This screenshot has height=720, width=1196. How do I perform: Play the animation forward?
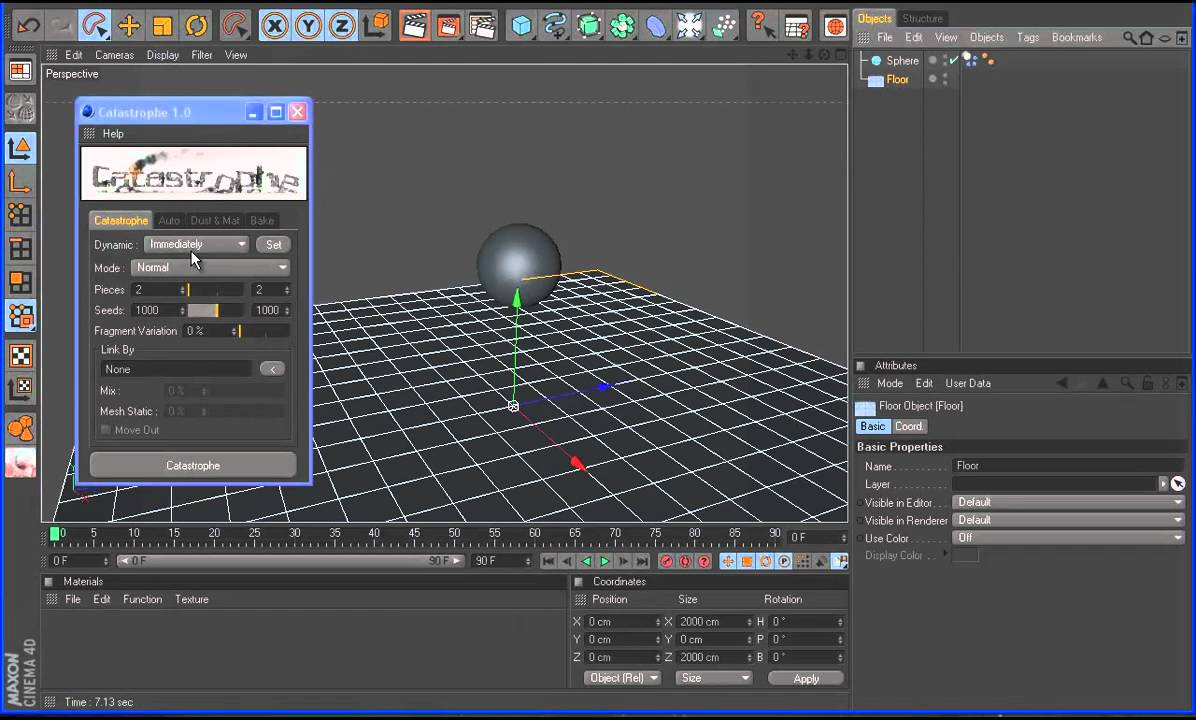pyautogui.click(x=604, y=561)
